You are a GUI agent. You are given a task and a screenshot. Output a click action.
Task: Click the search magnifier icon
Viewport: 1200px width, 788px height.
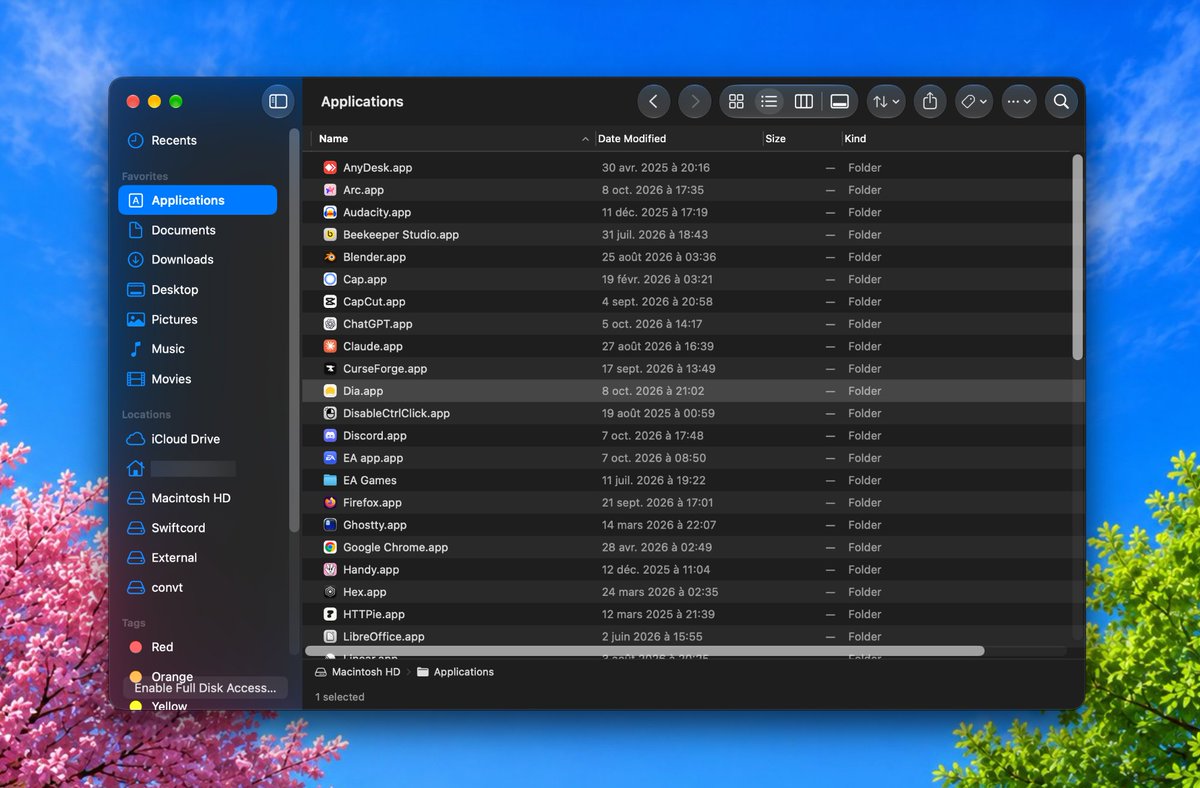[1061, 101]
